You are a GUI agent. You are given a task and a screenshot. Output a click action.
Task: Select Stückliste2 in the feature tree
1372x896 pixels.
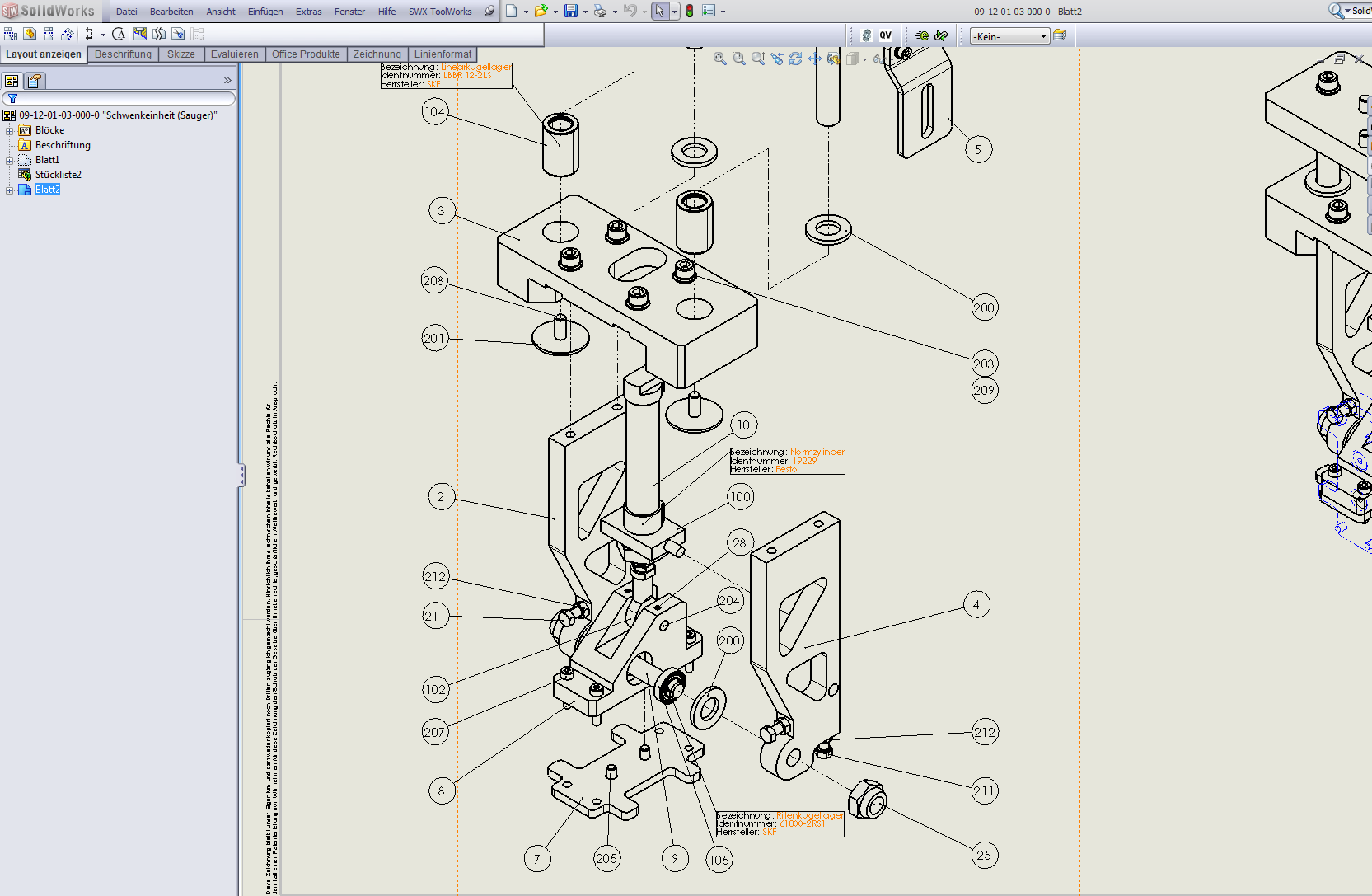click(x=58, y=175)
